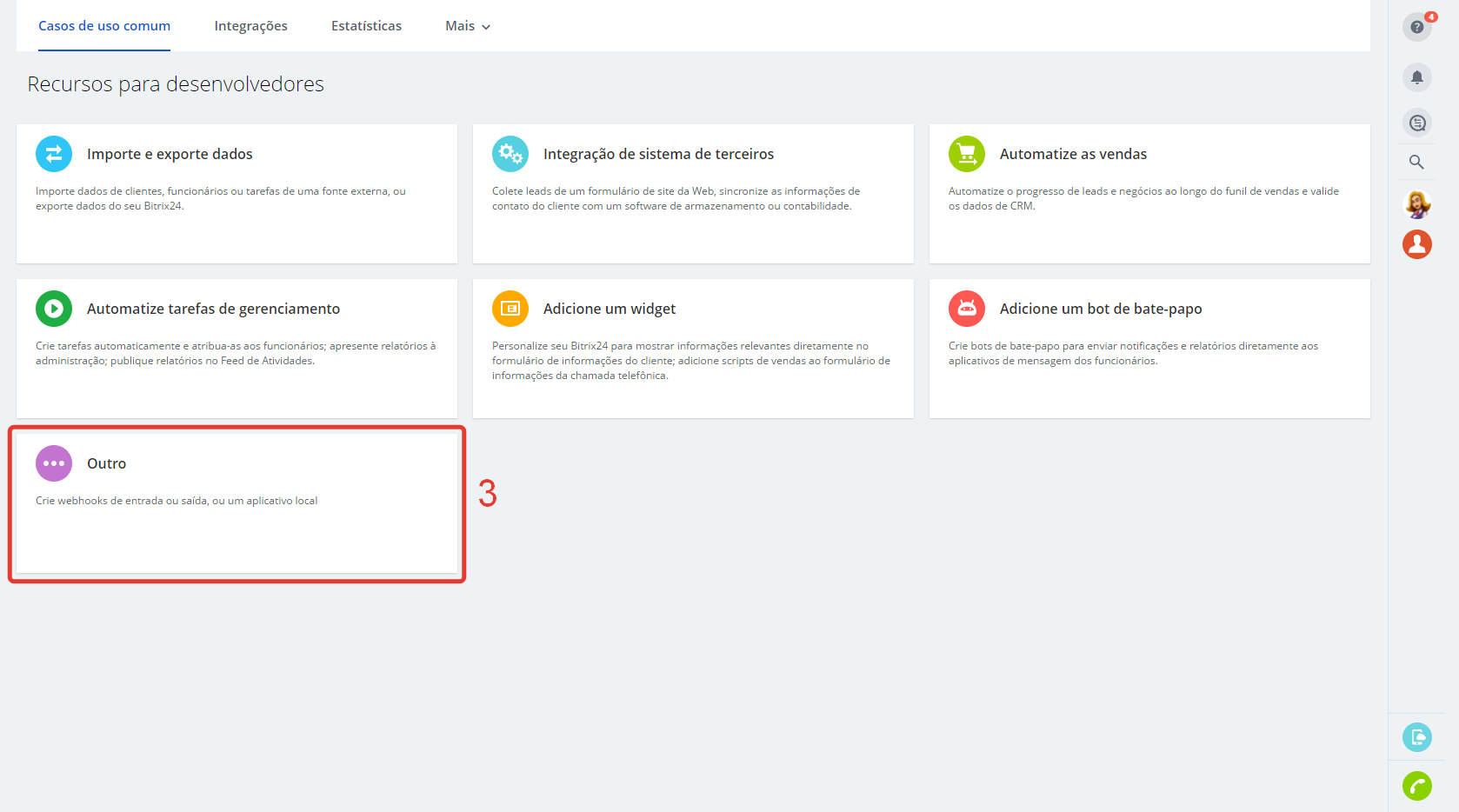Click the green play icon for task automation
1459x812 pixels.
(x=54, y=309)
